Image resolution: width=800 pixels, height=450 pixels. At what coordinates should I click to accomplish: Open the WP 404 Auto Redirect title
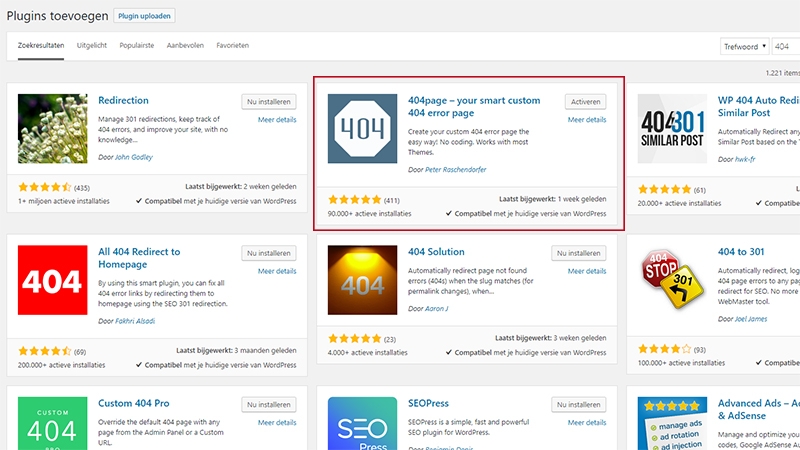coord(759,107)
